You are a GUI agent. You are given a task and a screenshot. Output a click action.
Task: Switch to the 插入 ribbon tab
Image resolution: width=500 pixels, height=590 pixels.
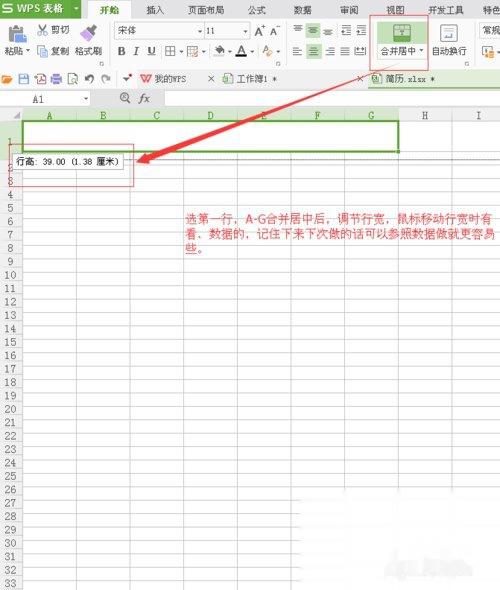(155, 10)
